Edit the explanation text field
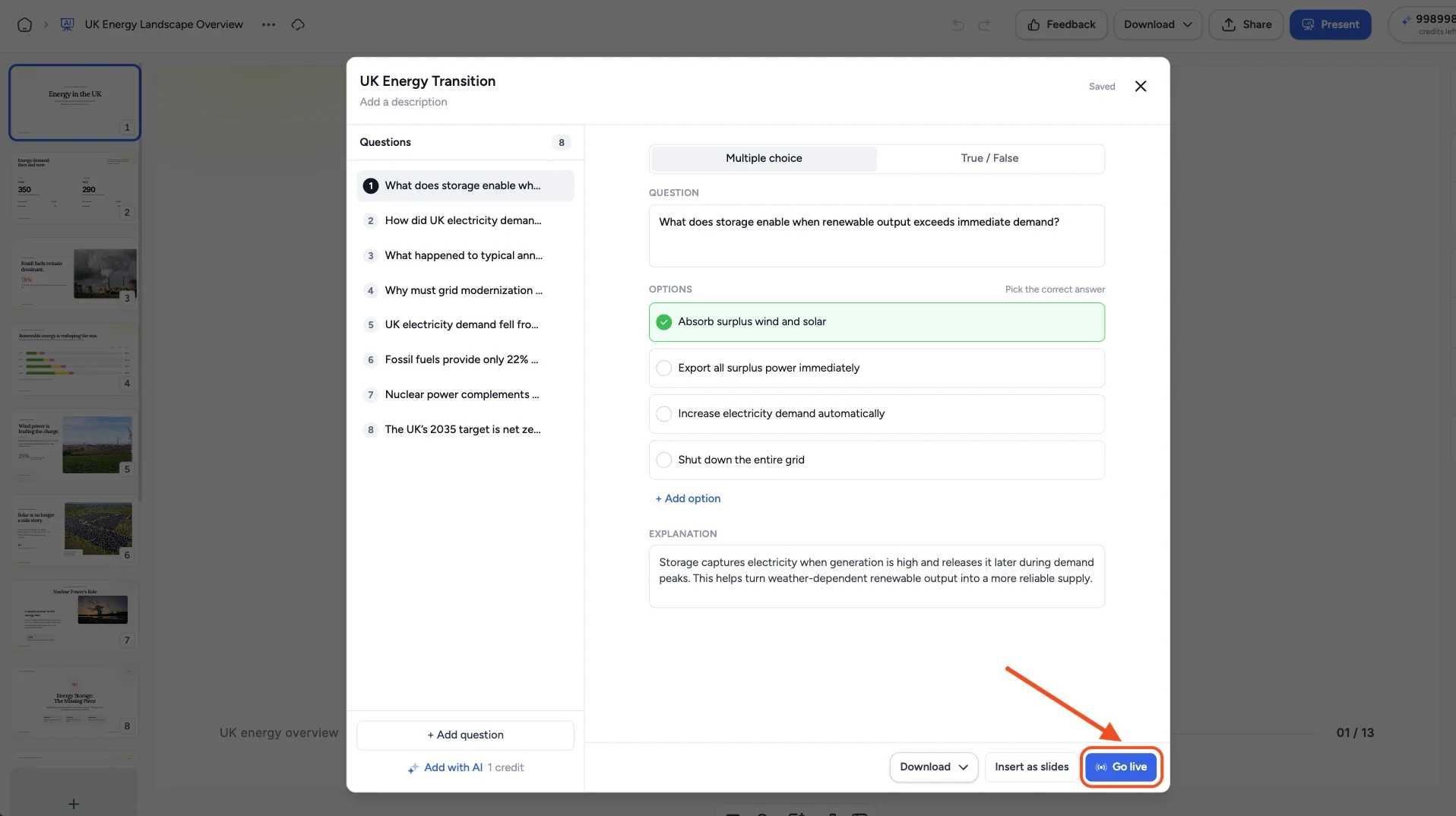This screenshot has width=1456, height=816. coord(876,576)
